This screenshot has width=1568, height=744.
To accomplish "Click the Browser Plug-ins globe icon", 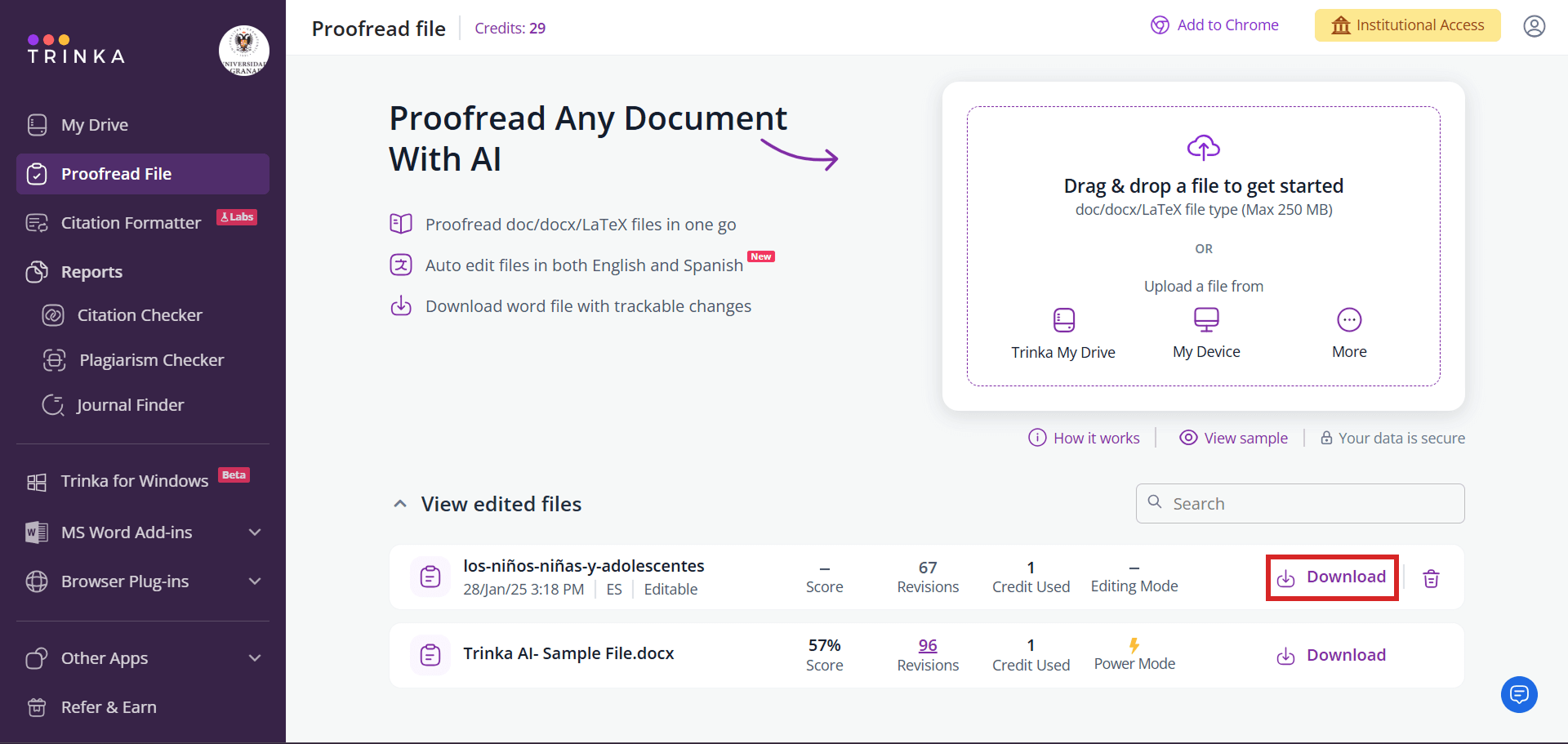I will pos(37,581).
